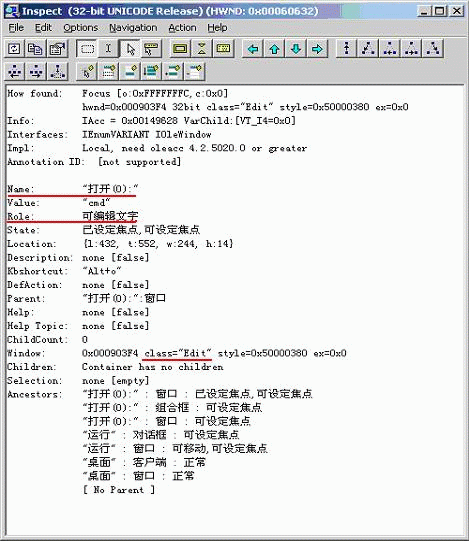Screen dimensions: 469x541
Task: Click the yellow rectangle window icon
Action: click(x=180, y=49)
